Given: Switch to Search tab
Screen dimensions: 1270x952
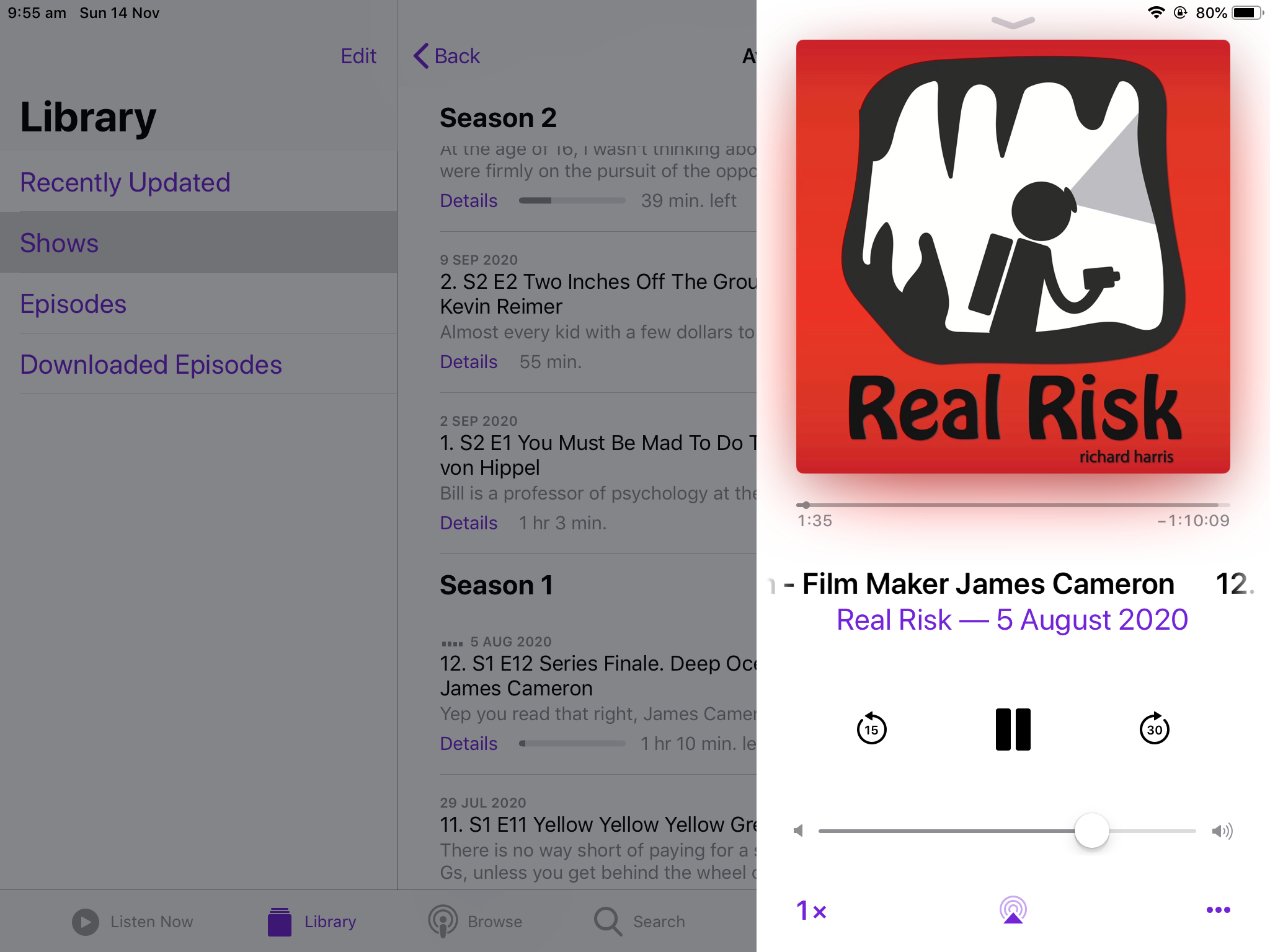Looking at the screenshot, I should [x=639, y=922].
